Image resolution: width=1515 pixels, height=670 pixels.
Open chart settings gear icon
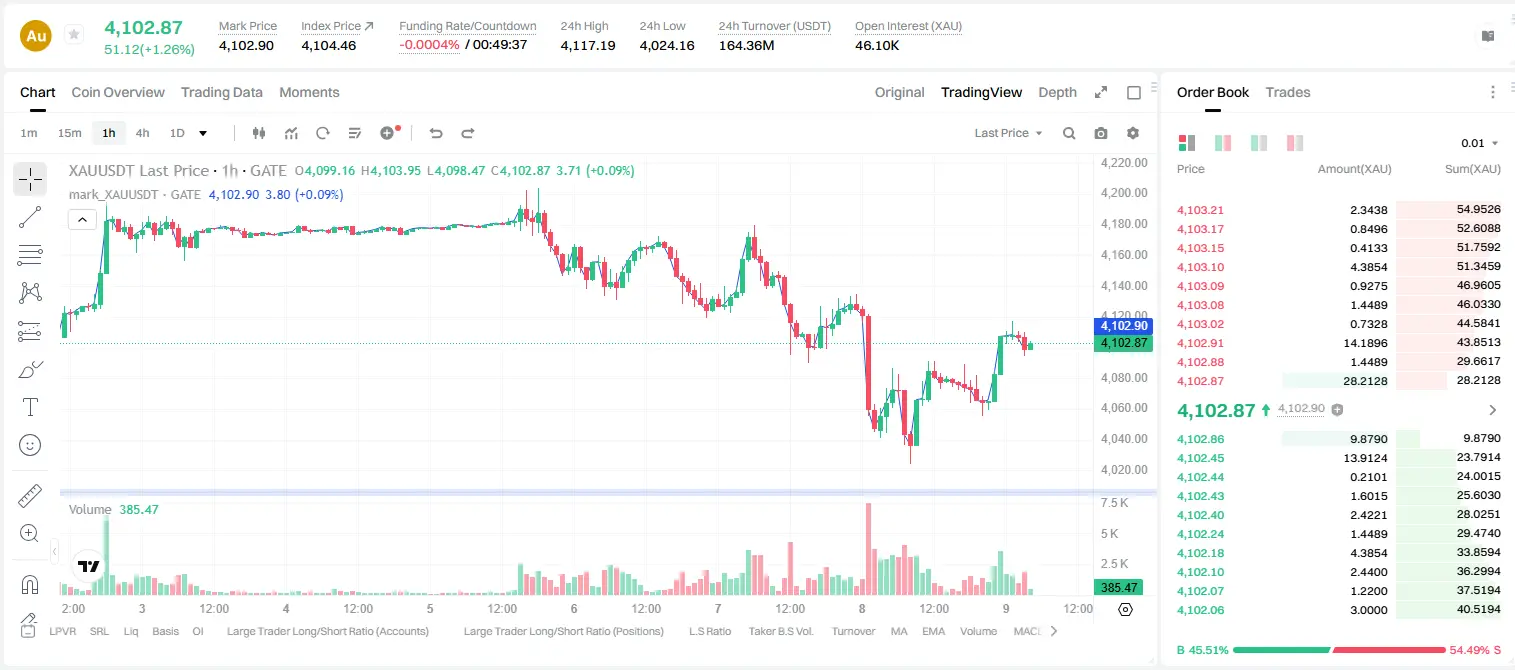coord(1133,133)
